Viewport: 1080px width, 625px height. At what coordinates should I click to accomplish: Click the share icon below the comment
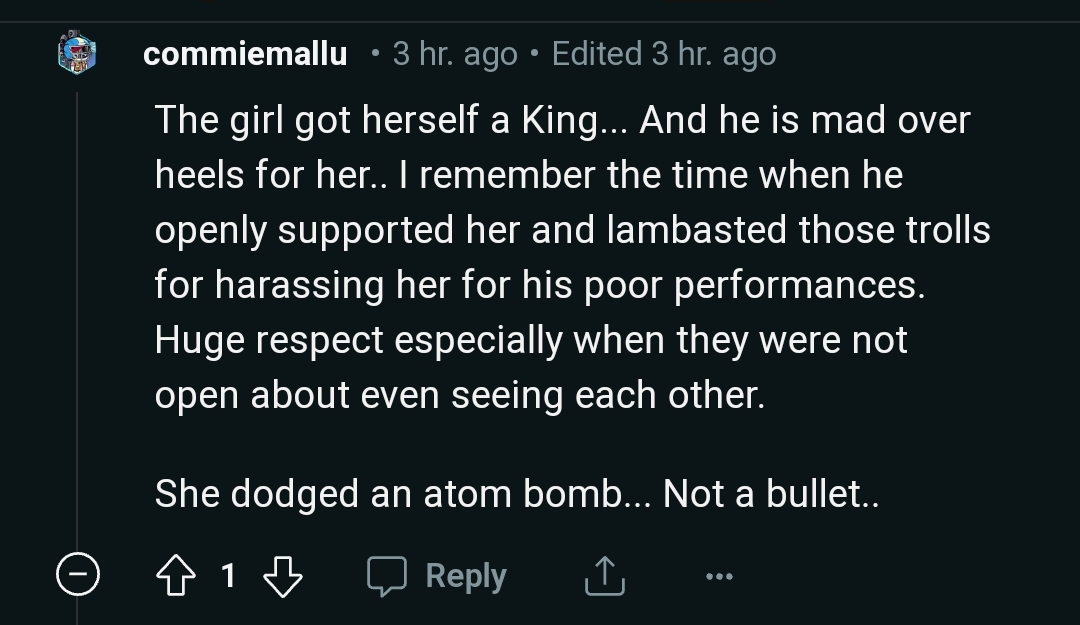(603, 577)
